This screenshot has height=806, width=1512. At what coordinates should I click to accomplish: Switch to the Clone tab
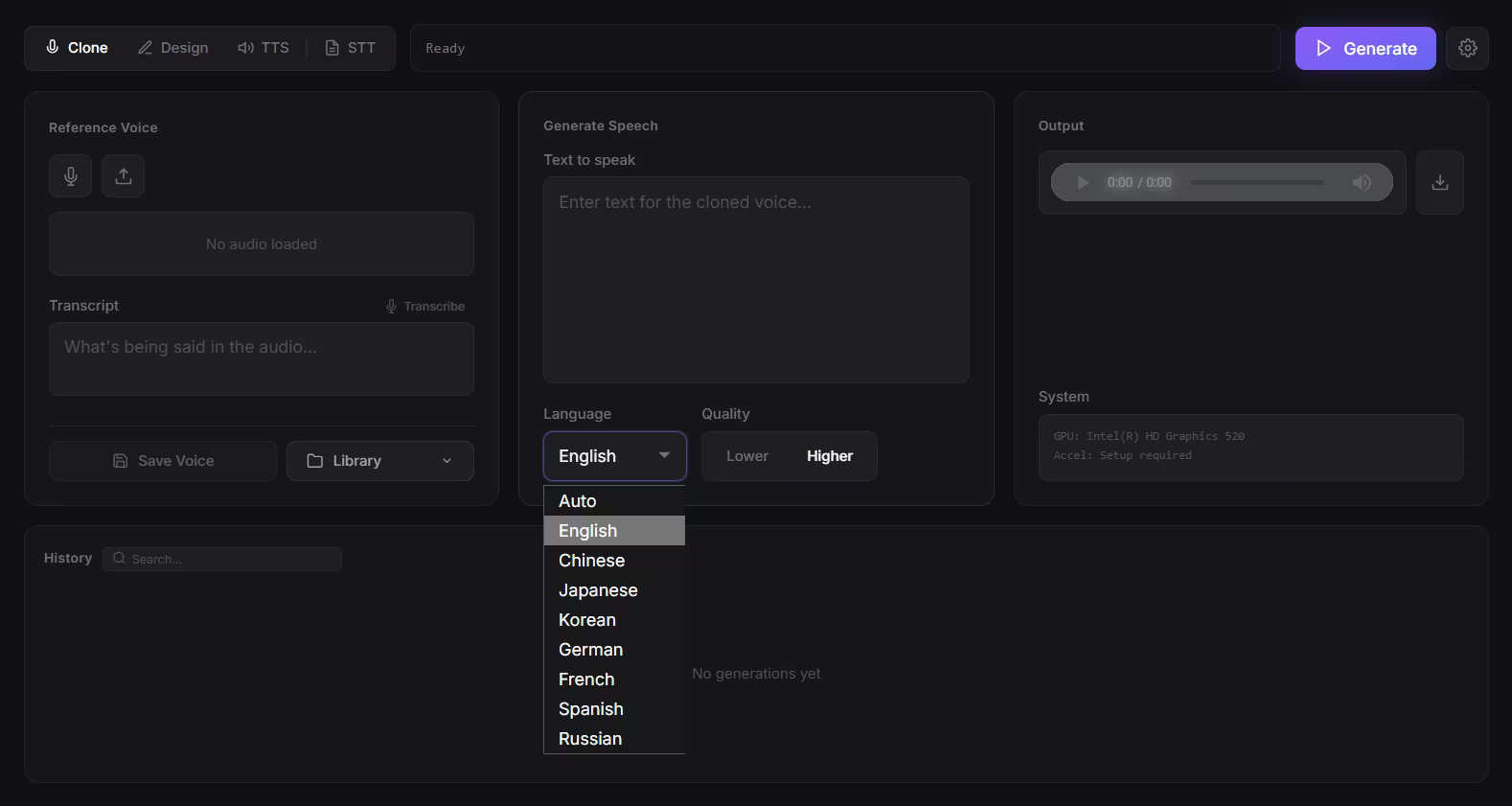click(78, 48)
